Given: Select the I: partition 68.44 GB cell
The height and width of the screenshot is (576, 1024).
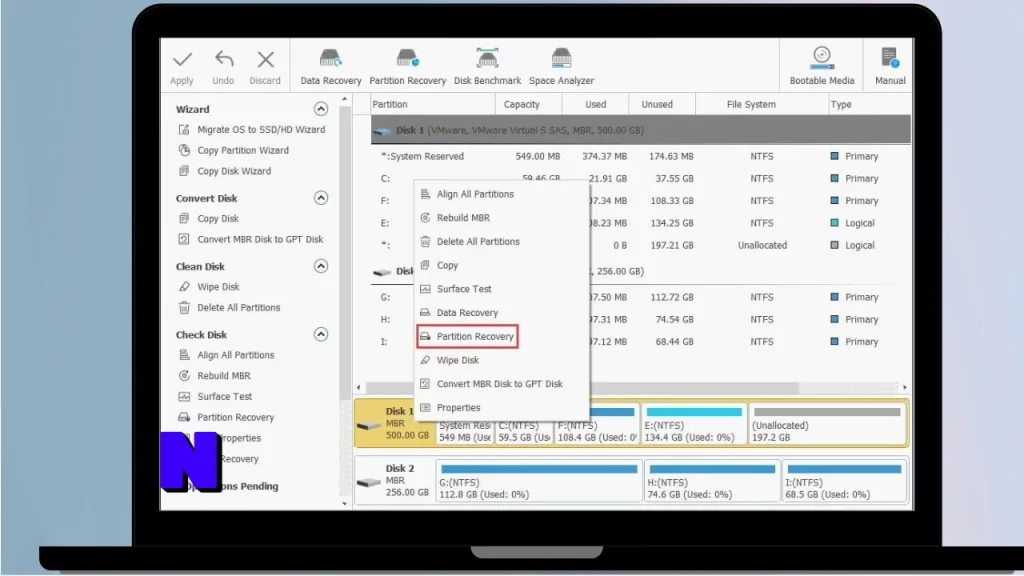Looking at the screenshot, I should point(671,342).
